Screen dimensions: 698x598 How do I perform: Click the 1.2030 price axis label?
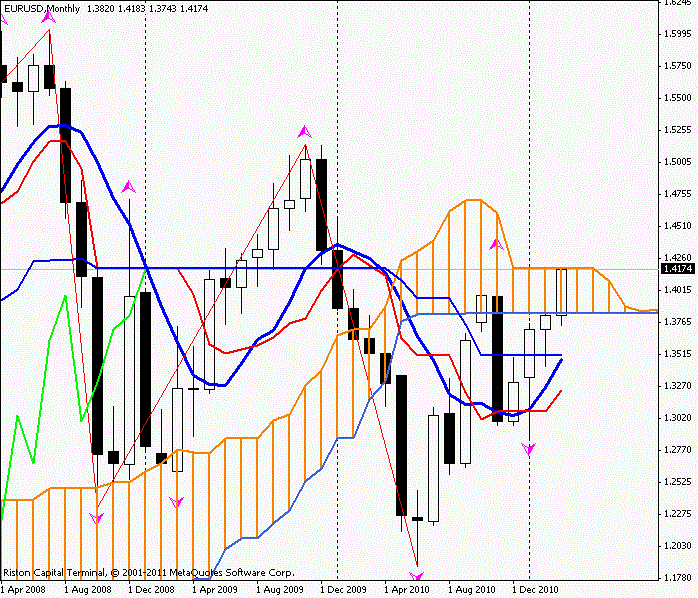pyautogui.click(x=678, y=546)
